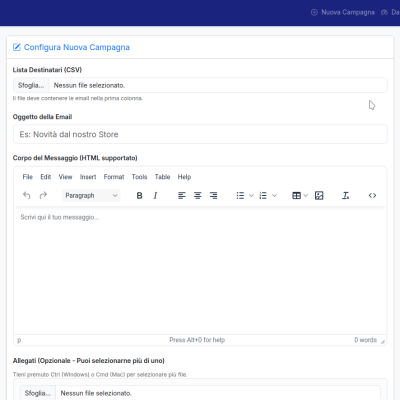The width and height of the screenshot is (400, 400).
Task: Click 'Press Alt+0 for help' text
Action: [197, 340]
